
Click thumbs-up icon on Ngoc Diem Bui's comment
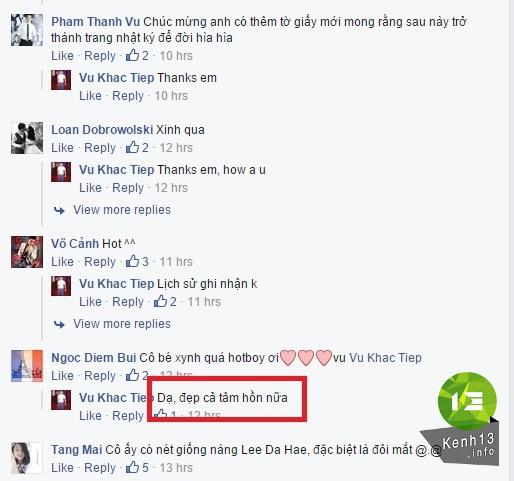pos(132,375)
